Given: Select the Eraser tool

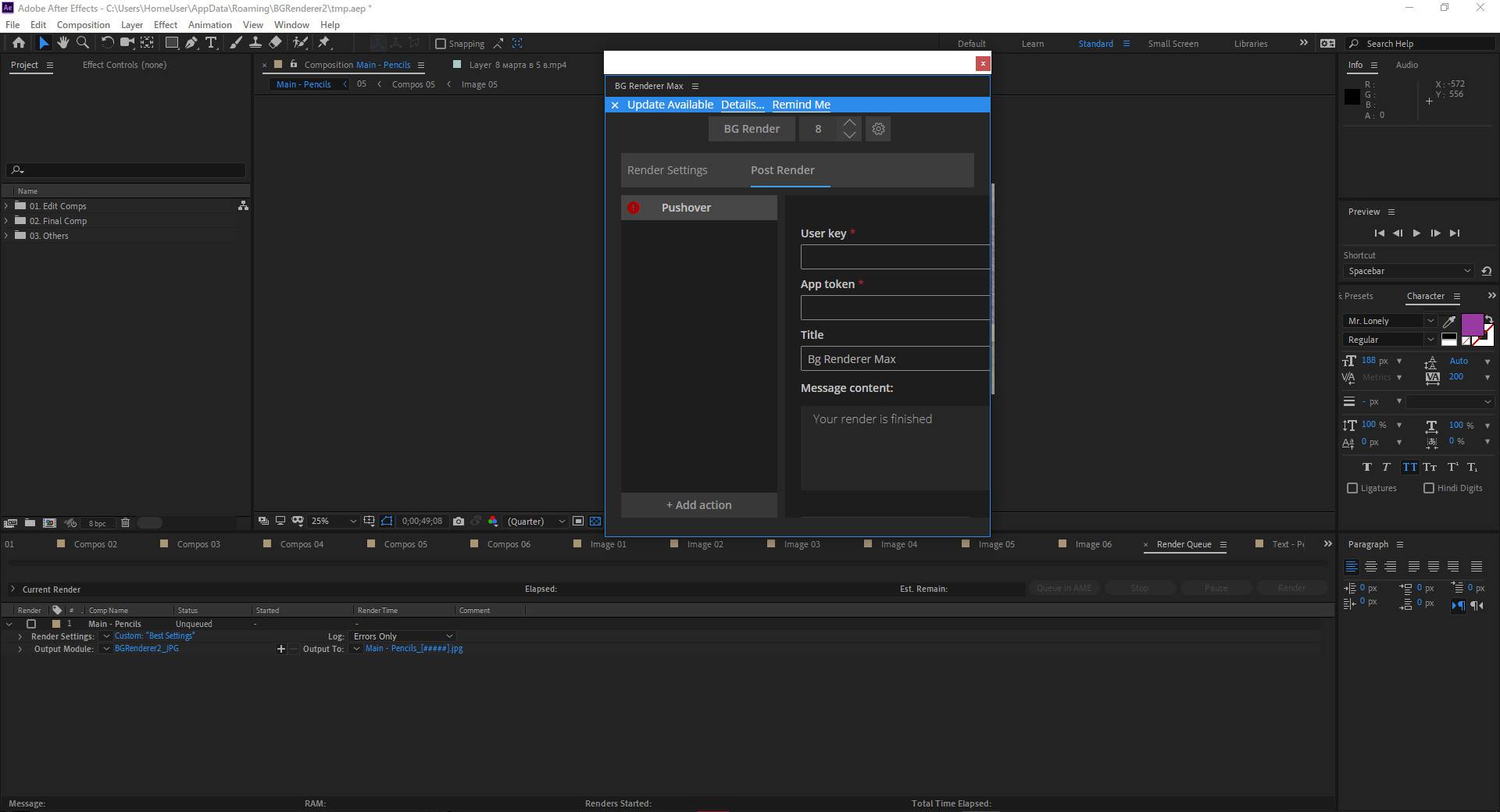Looking at the screenshot, I should pyautogui.click(x=275, y=43).
